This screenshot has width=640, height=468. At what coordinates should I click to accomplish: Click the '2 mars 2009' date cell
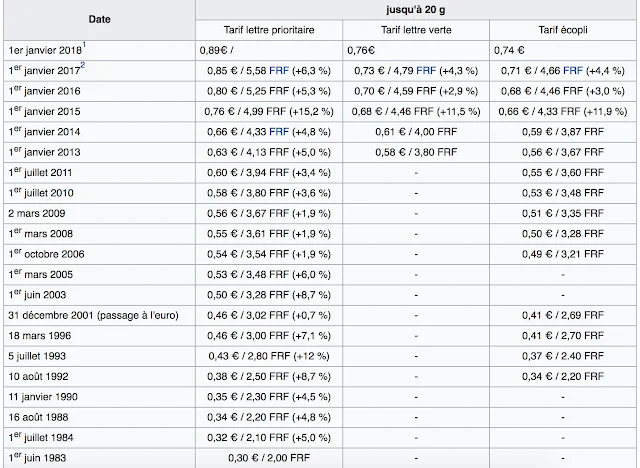[x=100, y=213]
